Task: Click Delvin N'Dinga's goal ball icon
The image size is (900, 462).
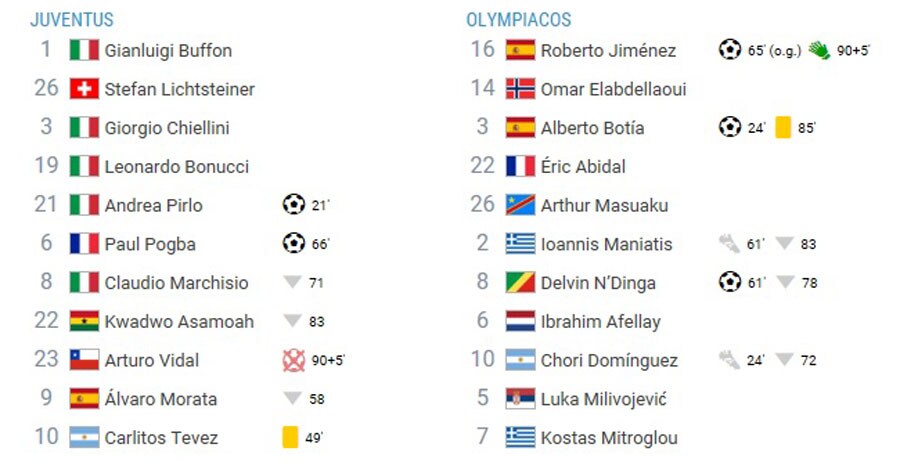Action: (730, 282)
